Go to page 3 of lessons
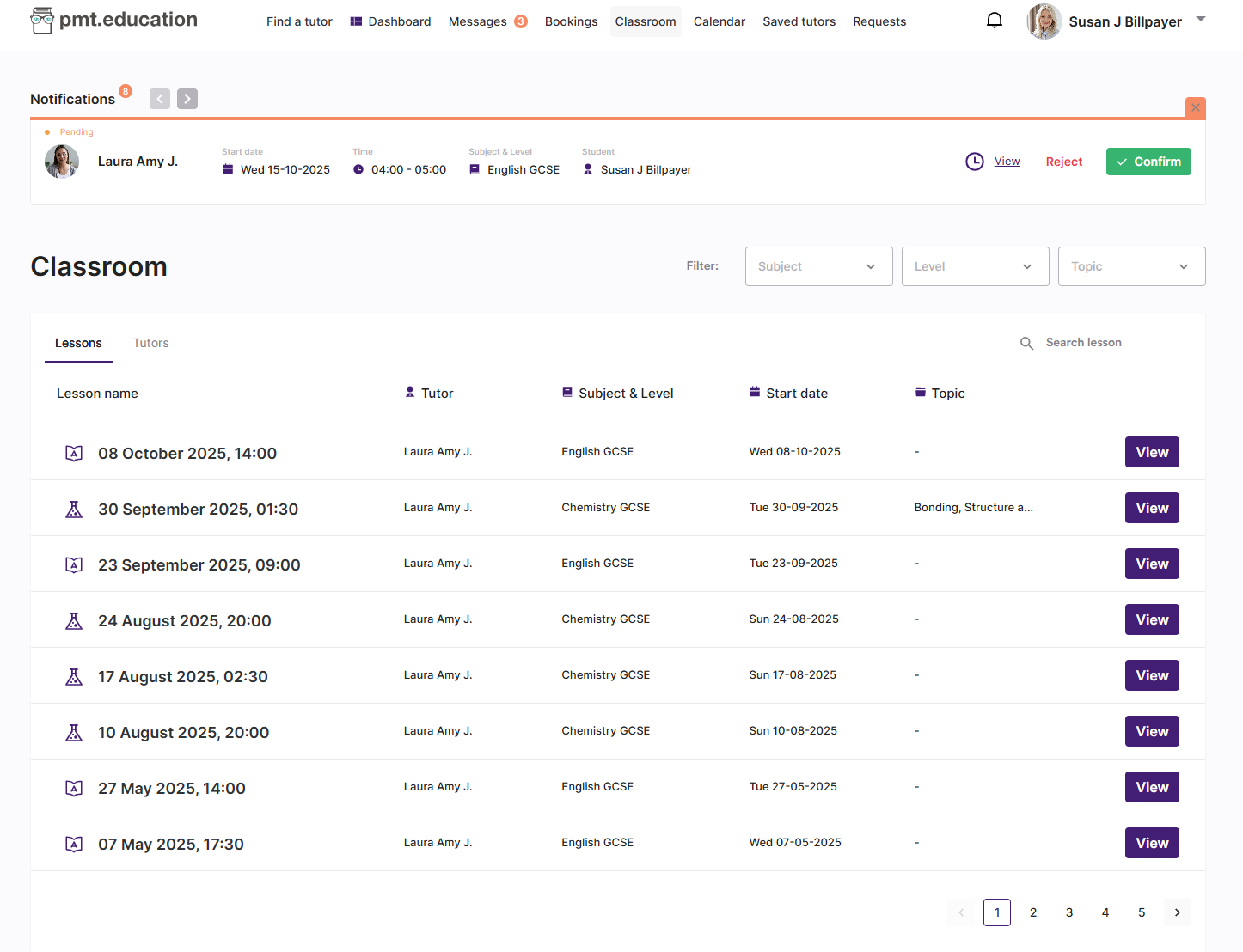The height and width of the screenshot is (952, 1243). pyautogui.click(x=1069, y=912)
